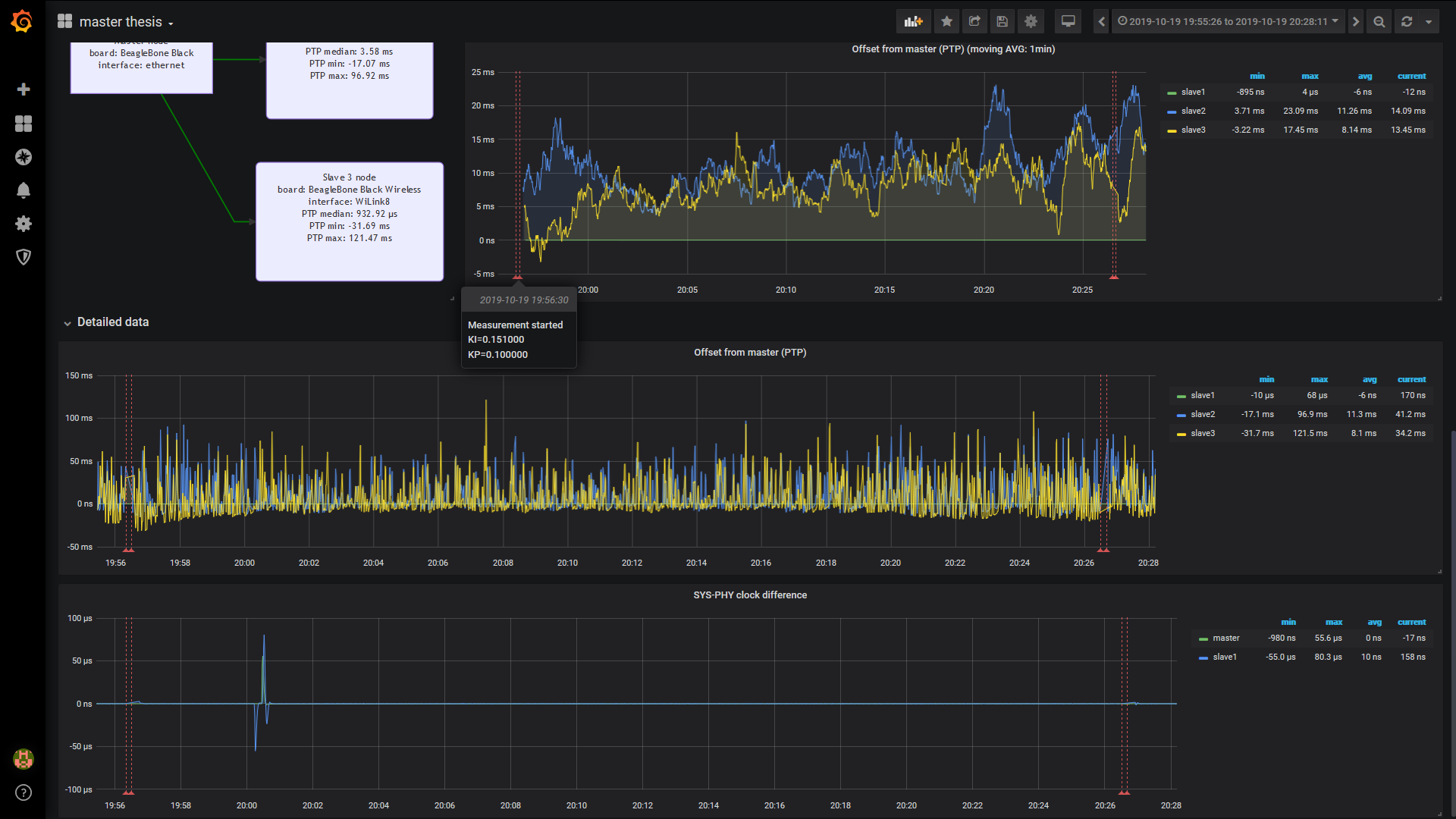The image size is (1456, 819).
Task: Cycle view mode with monitor icon
Action: point(1068,21)
